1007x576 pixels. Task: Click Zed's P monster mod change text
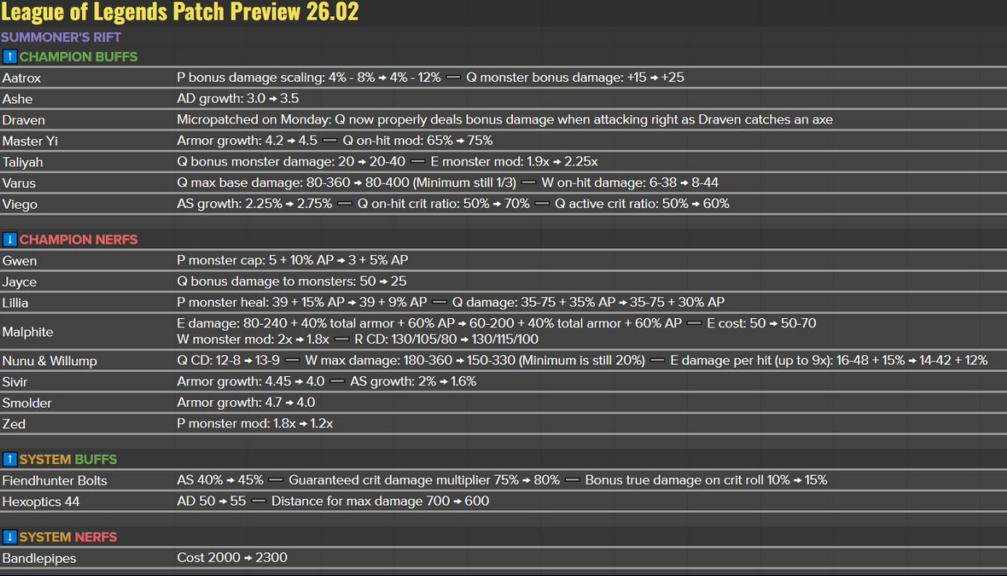pos(255,423)
